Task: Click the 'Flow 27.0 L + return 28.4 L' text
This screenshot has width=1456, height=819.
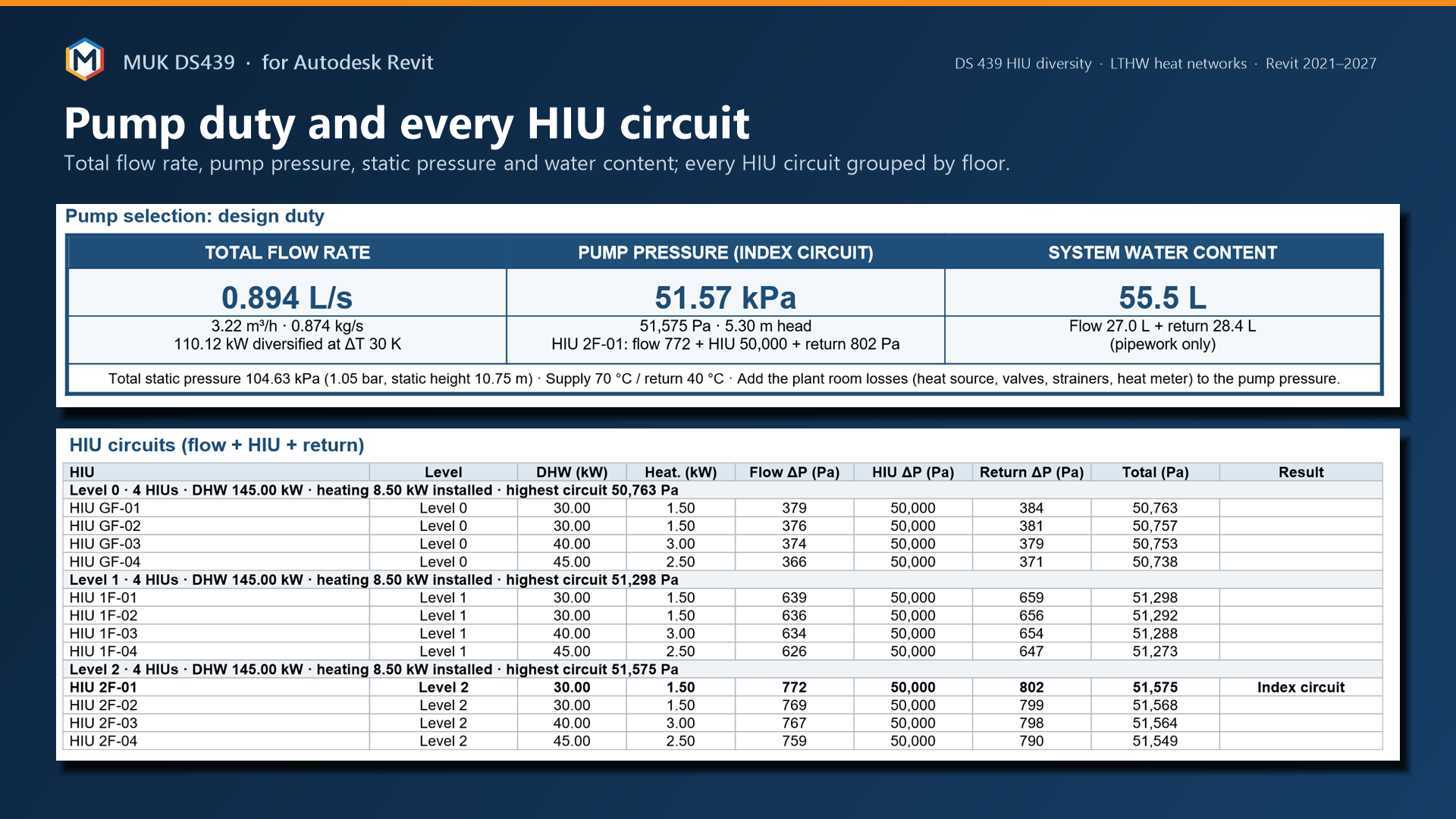Action: 1163,326
